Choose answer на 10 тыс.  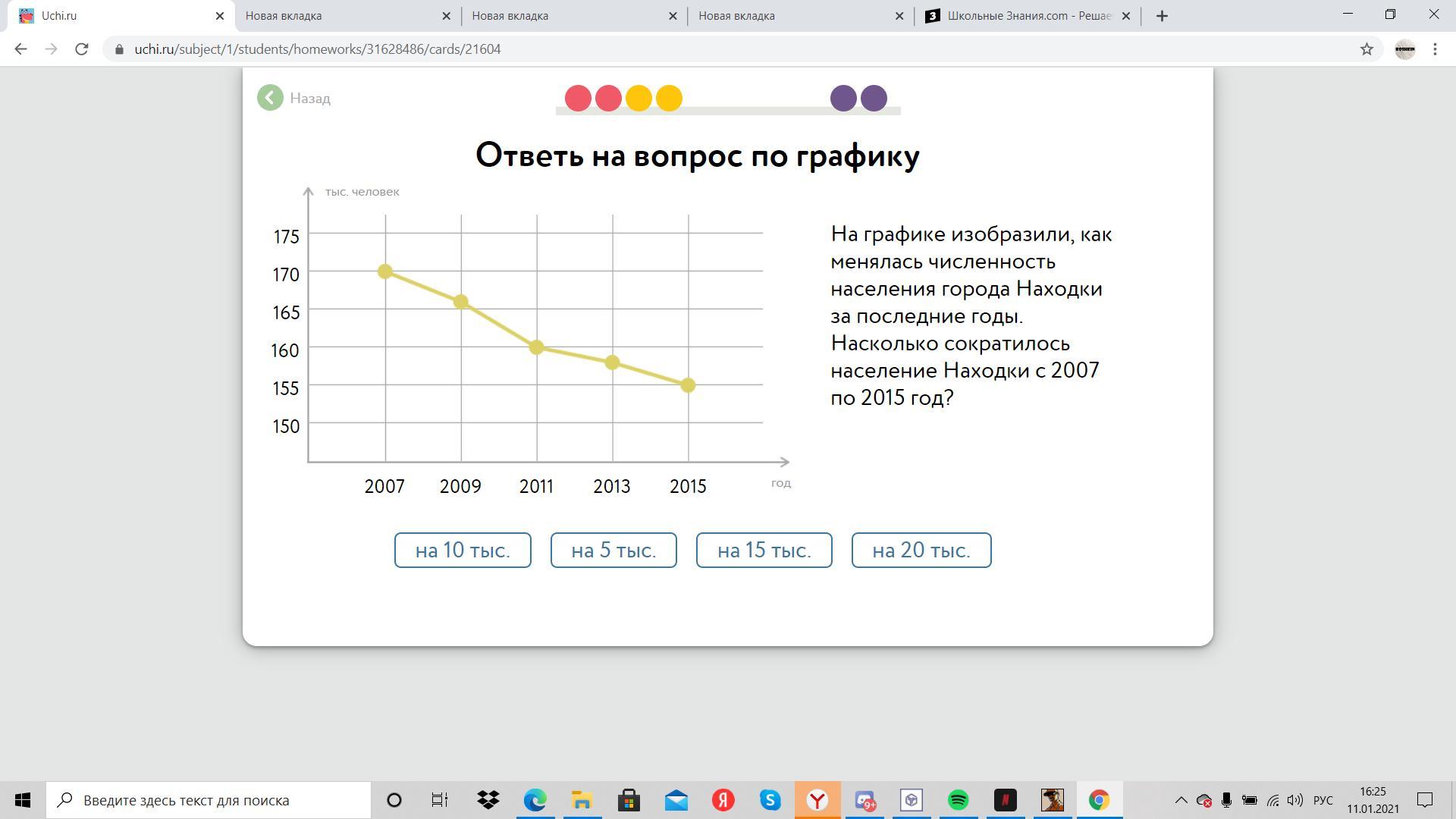click(x=463, y=551)
